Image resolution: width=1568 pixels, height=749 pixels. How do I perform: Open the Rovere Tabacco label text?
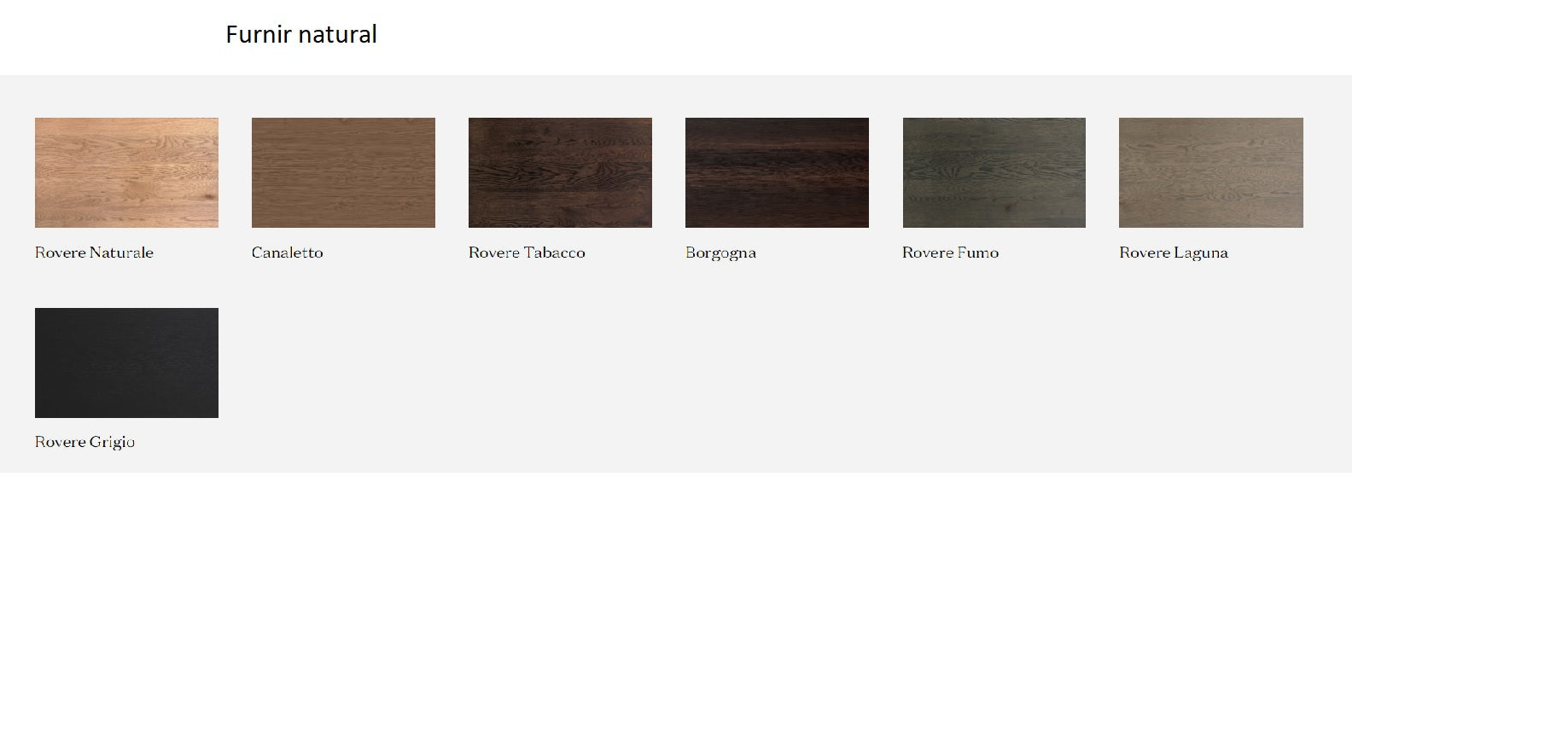527,253
